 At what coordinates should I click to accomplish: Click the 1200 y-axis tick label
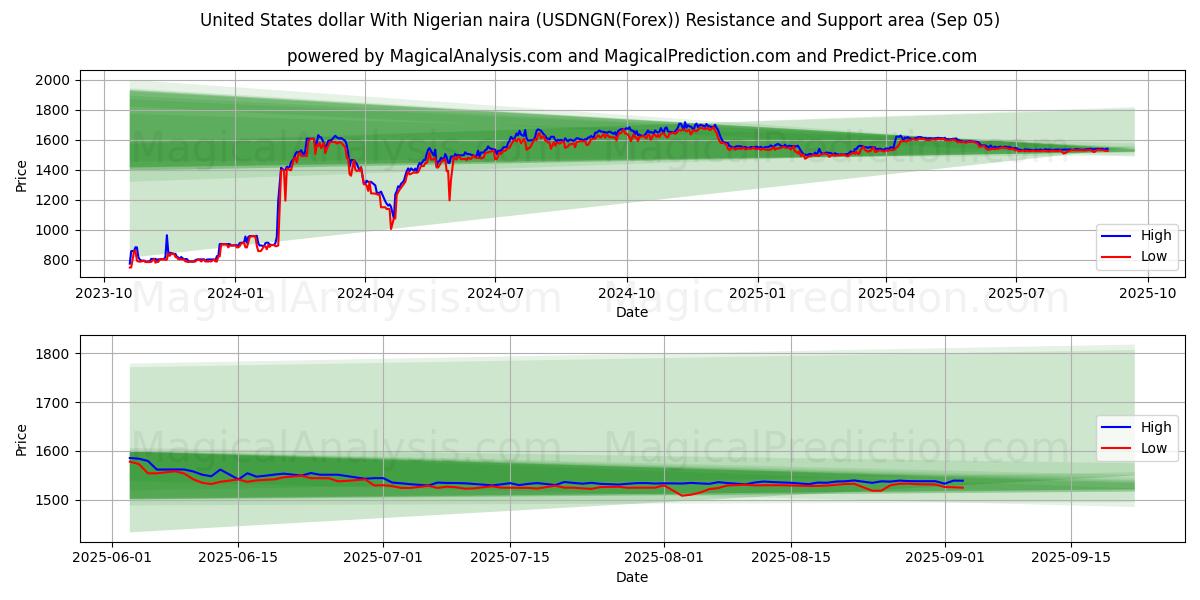click(52, 200)
